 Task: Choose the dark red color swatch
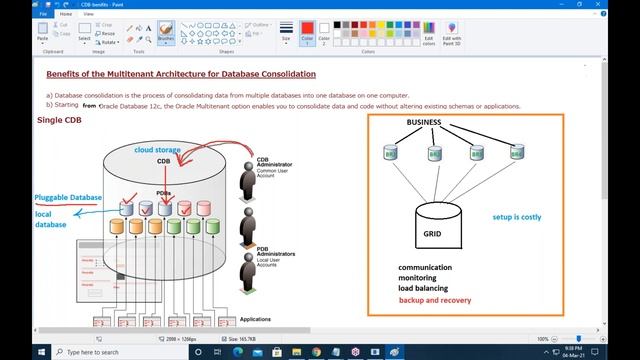[x=355, y=25]
